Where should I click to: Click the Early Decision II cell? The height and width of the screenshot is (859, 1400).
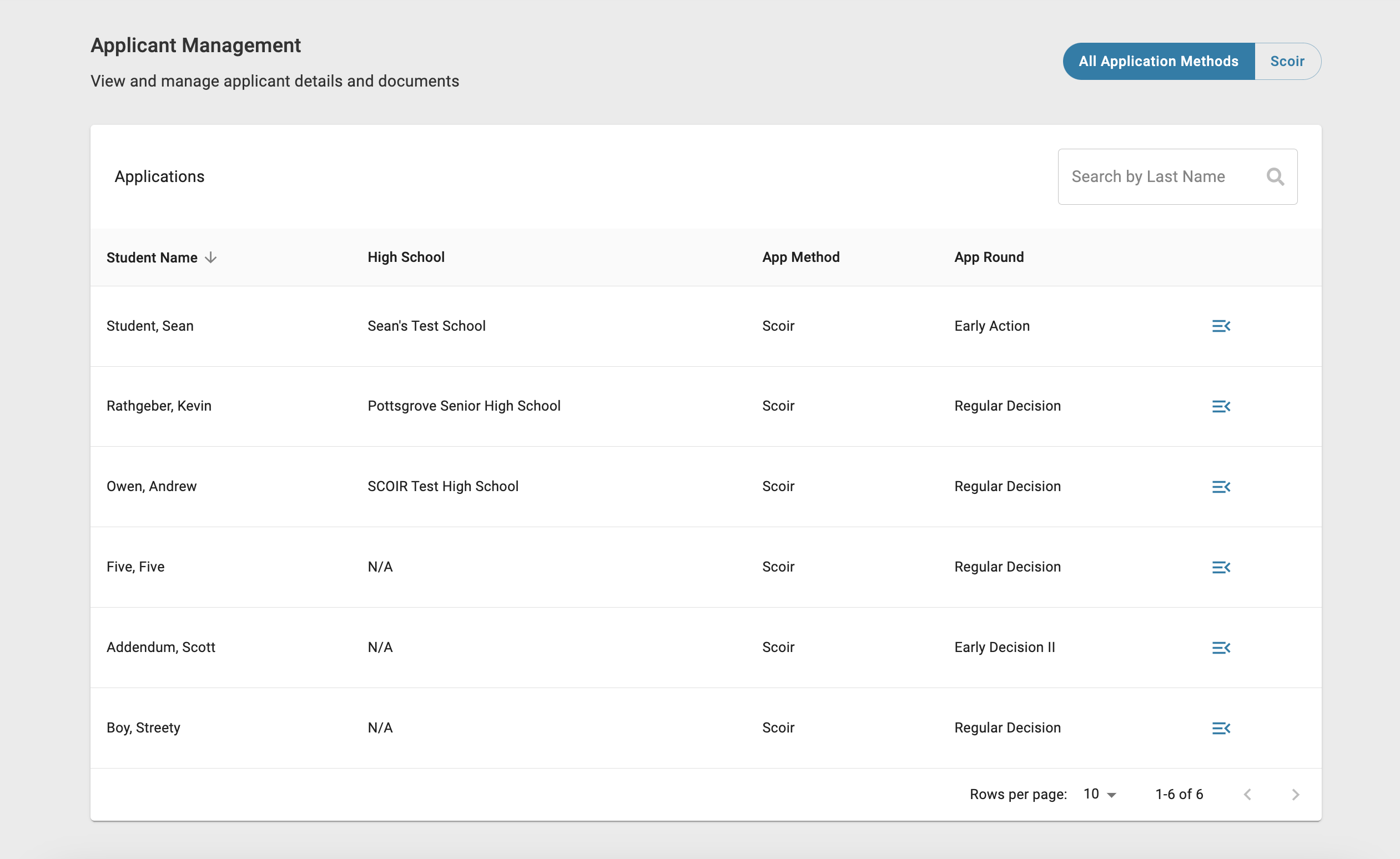(x=1005, y=647)
